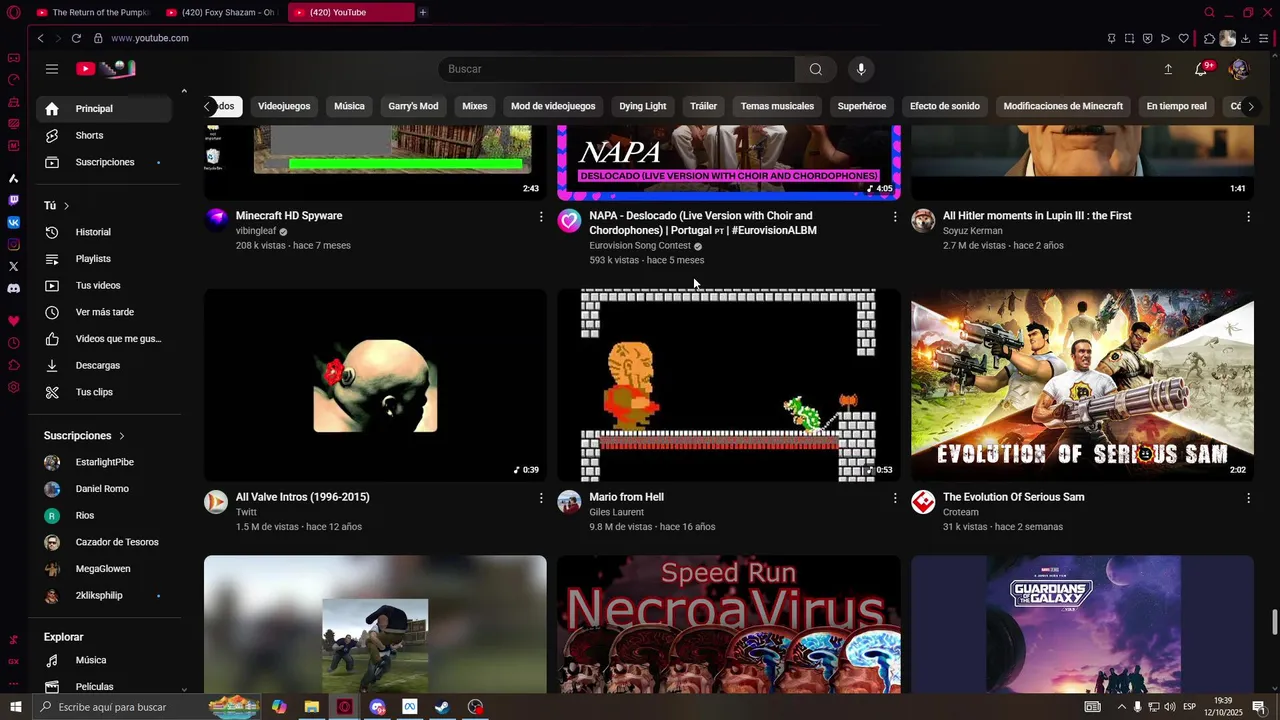Open Steam from the Windows taskbar

click(441, 707)
